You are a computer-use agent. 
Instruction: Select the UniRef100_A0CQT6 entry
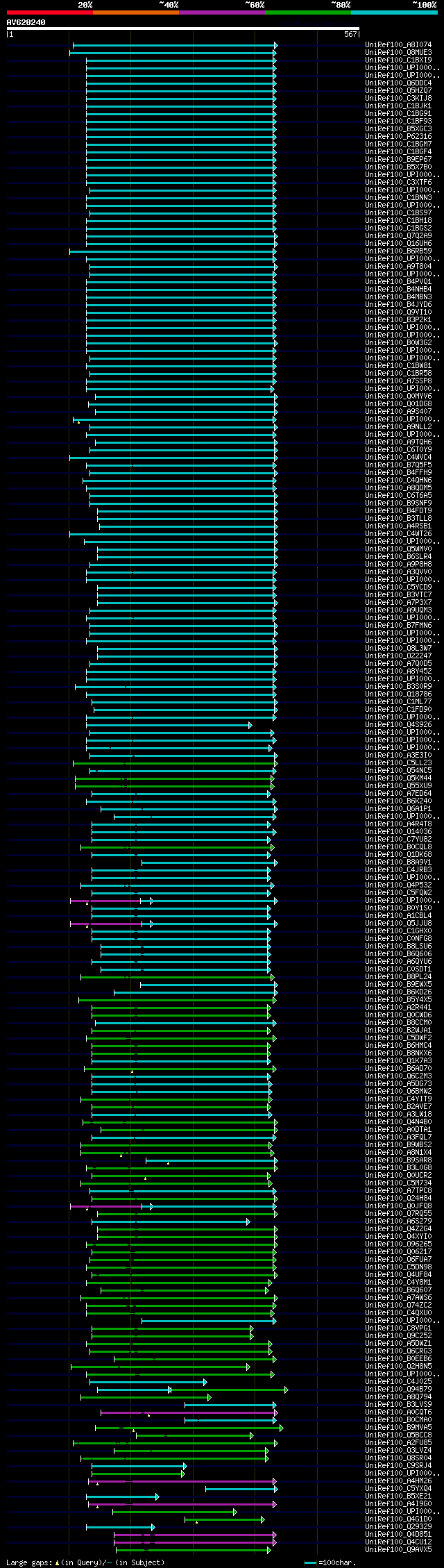(398, 1412)
